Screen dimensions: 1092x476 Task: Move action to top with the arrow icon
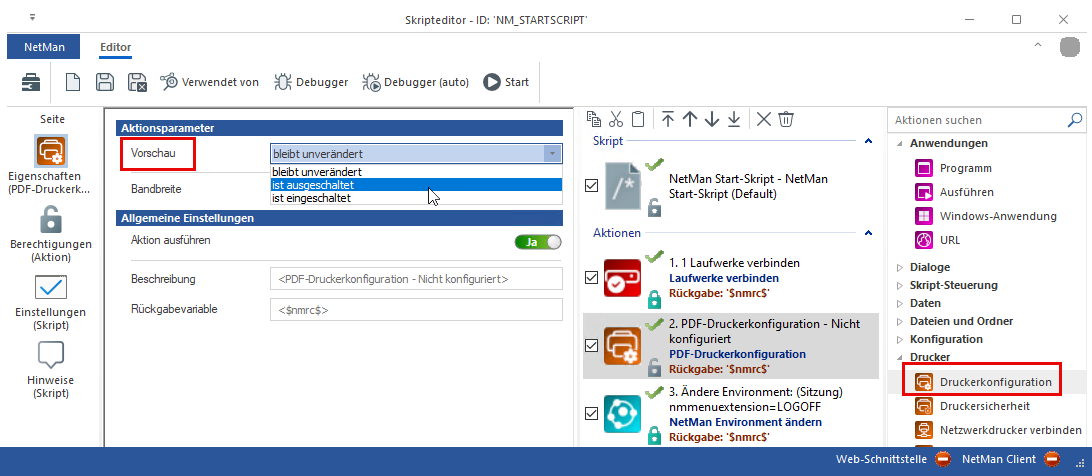668,119
